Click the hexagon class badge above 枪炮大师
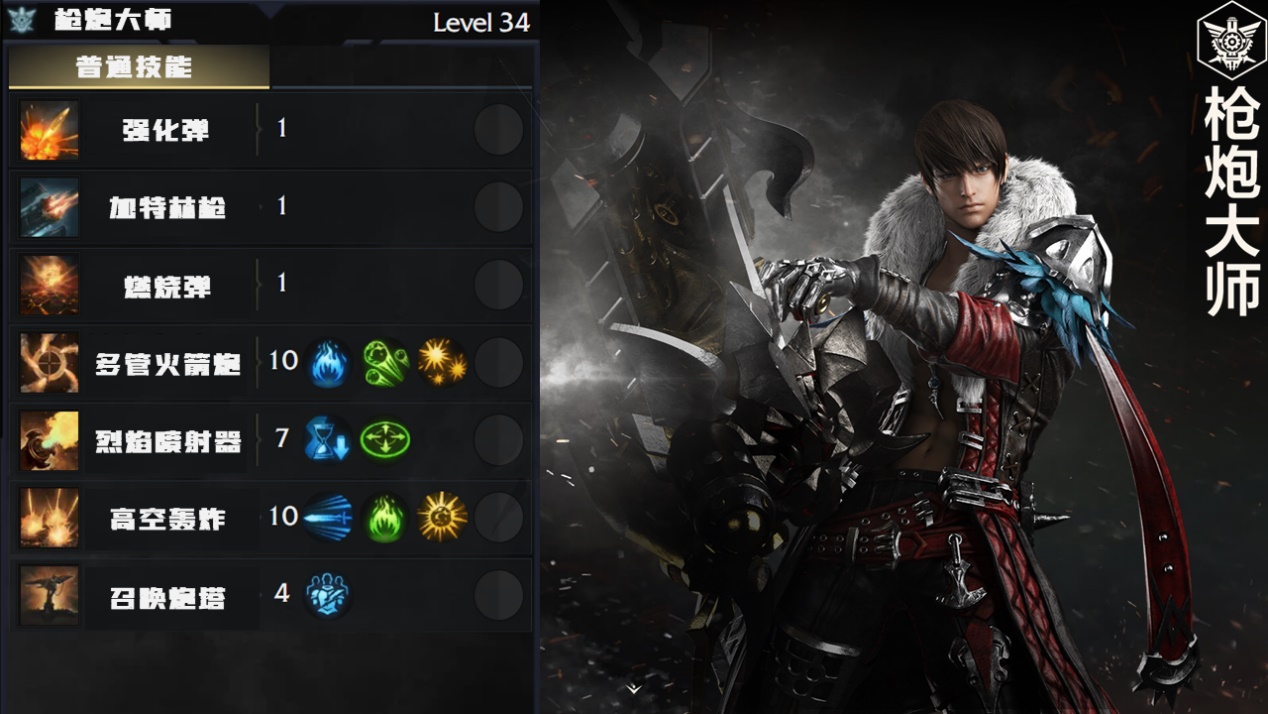This screenshot has width=1268, height=714. (1231, 40)
